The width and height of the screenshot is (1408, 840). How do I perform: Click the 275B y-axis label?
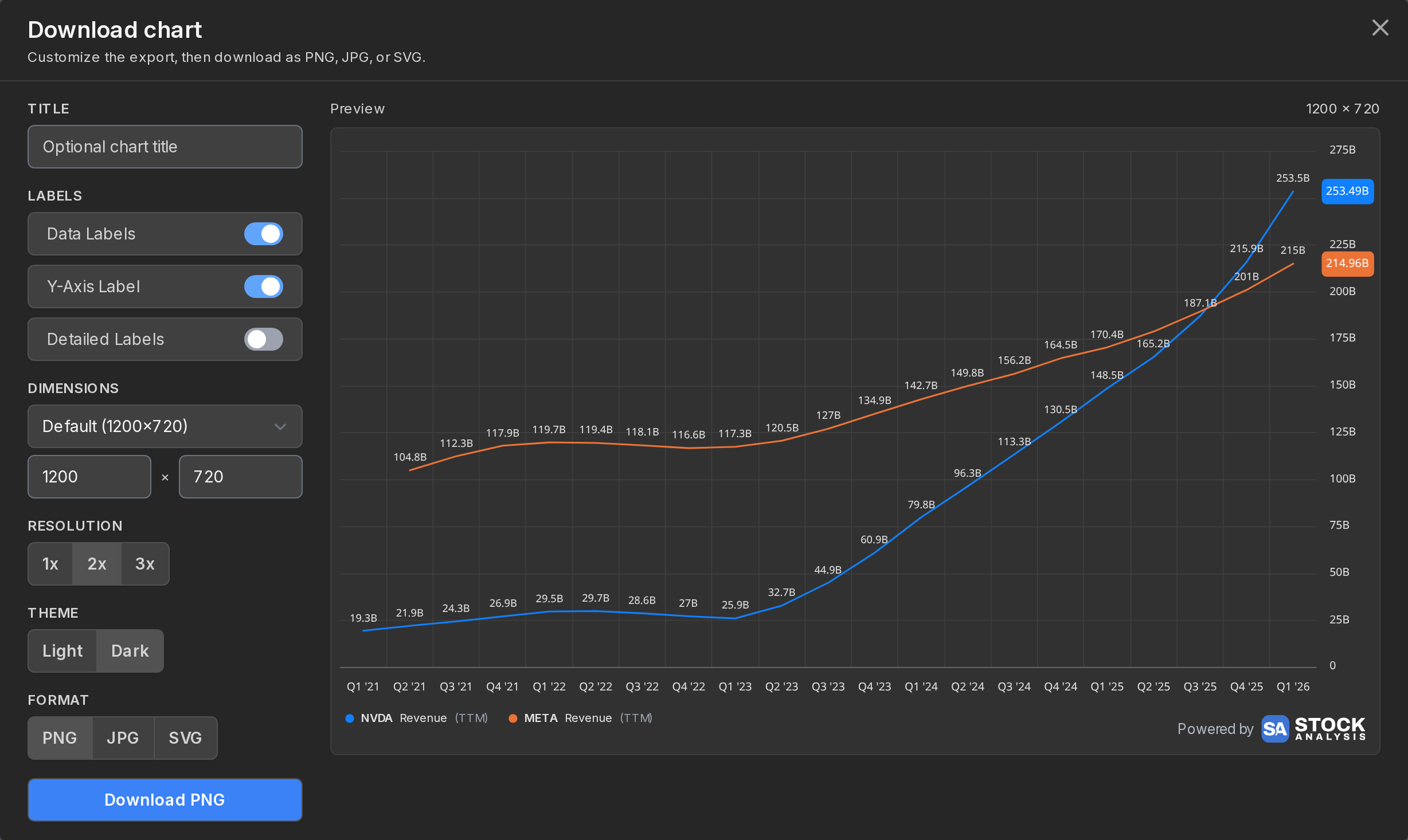coord(1343,150)
